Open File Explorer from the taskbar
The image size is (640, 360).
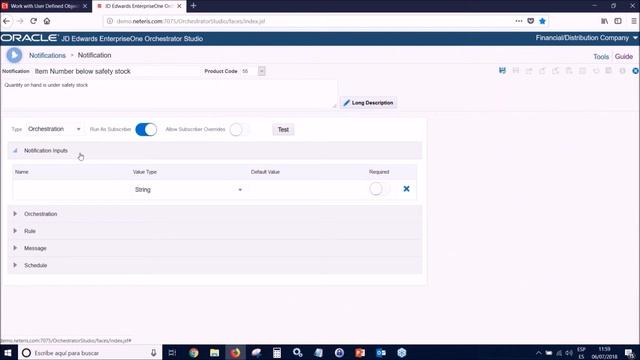pyautogui.click(x=214, y=353)
